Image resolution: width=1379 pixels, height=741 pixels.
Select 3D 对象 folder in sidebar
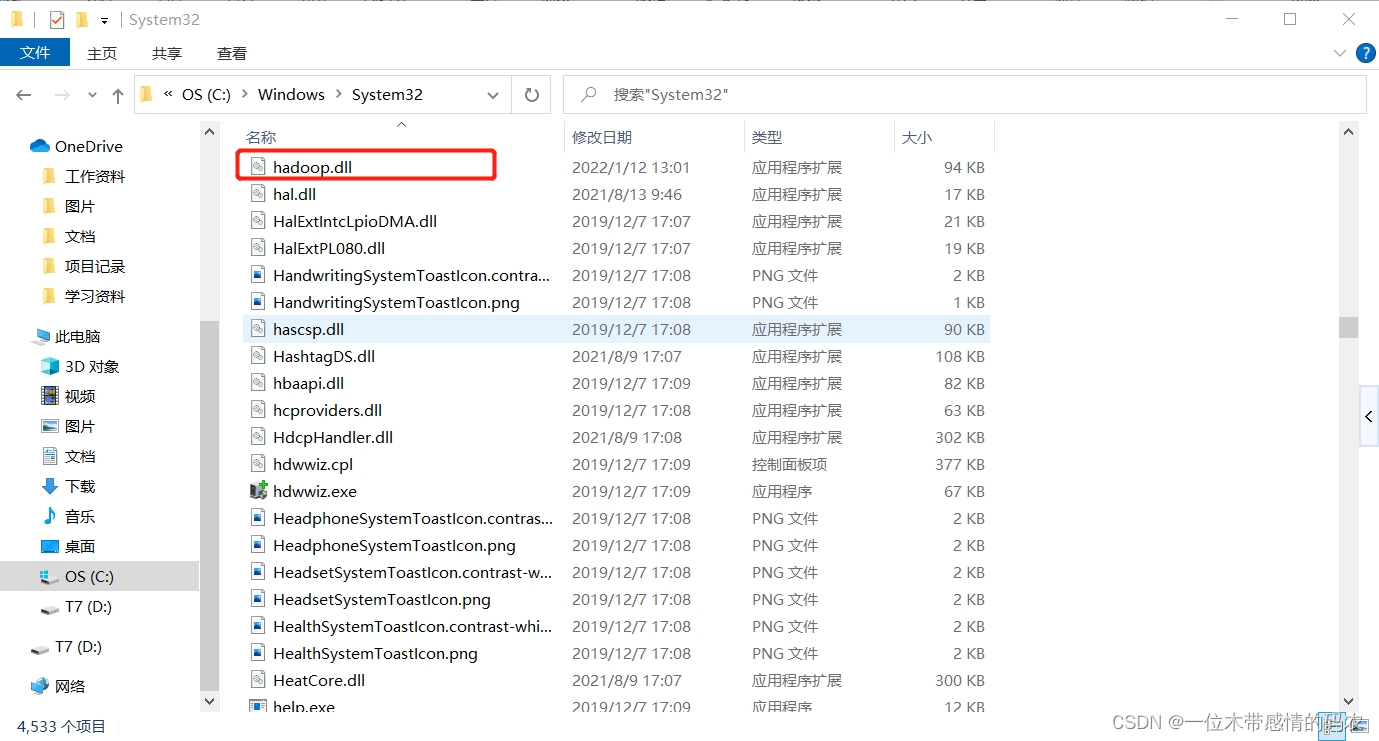click(91, 366)
